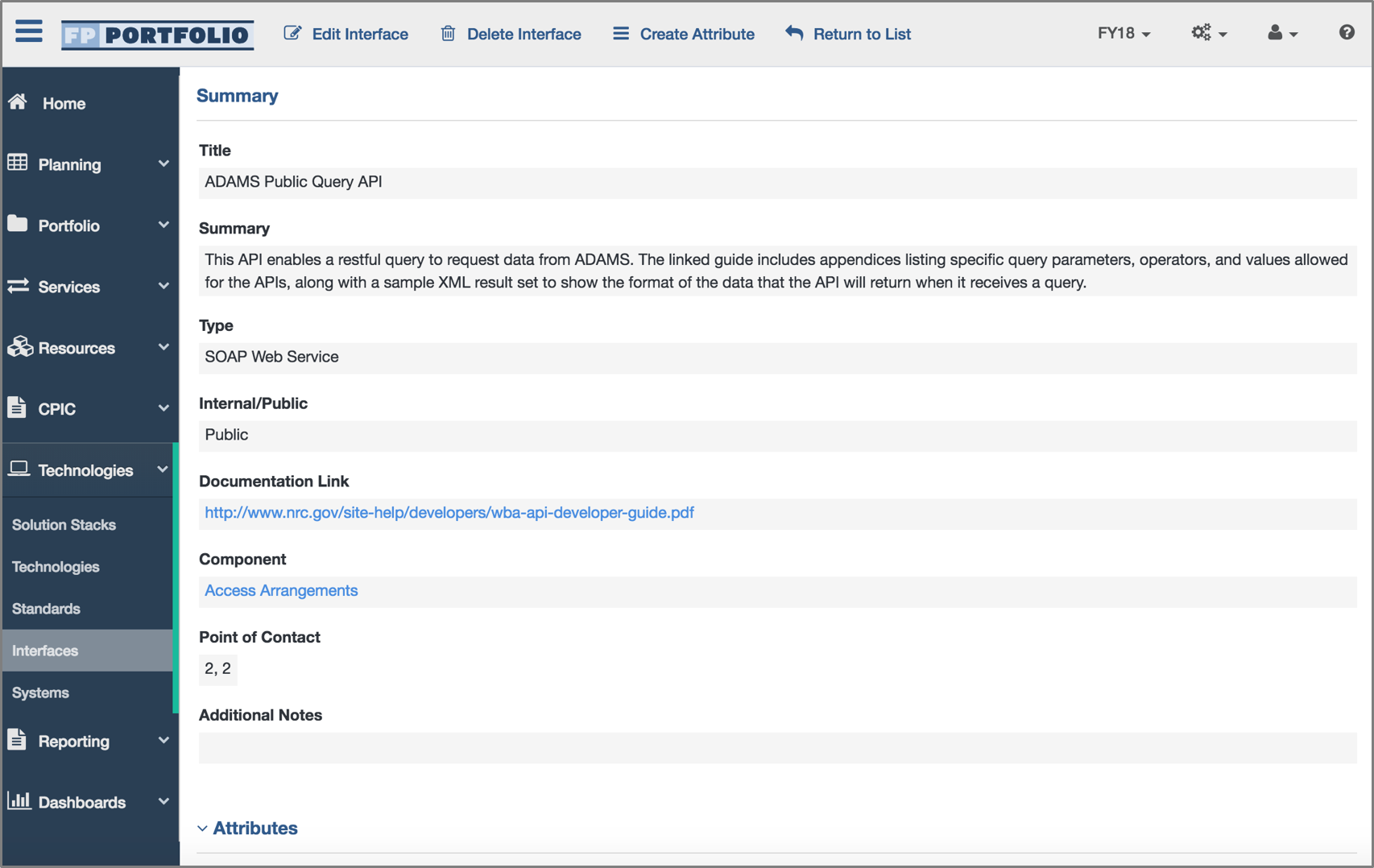Click the Return to List arrow icon
The height and width of the screenshot is (868, 1374).
794,33
